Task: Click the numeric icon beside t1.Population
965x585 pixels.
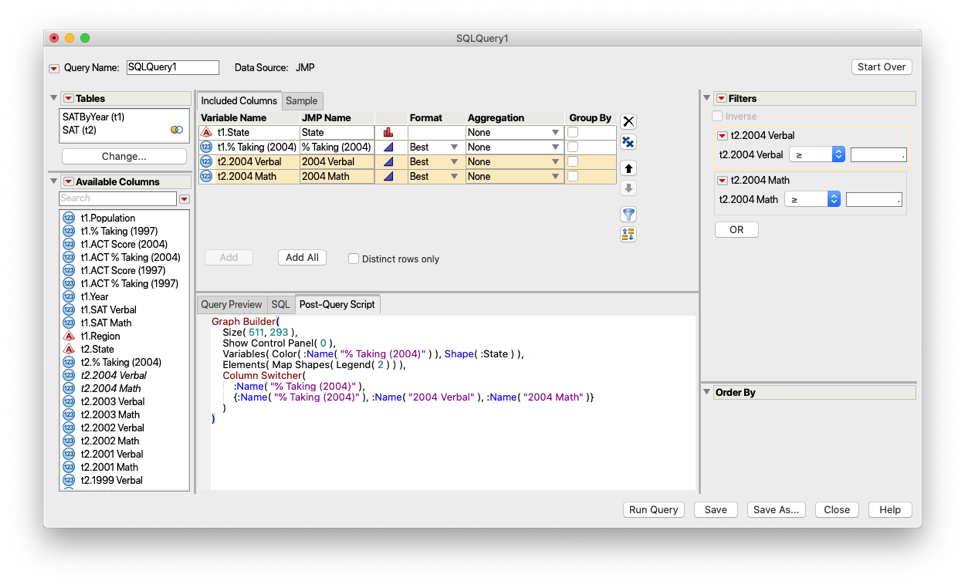Action: [69, 218]
